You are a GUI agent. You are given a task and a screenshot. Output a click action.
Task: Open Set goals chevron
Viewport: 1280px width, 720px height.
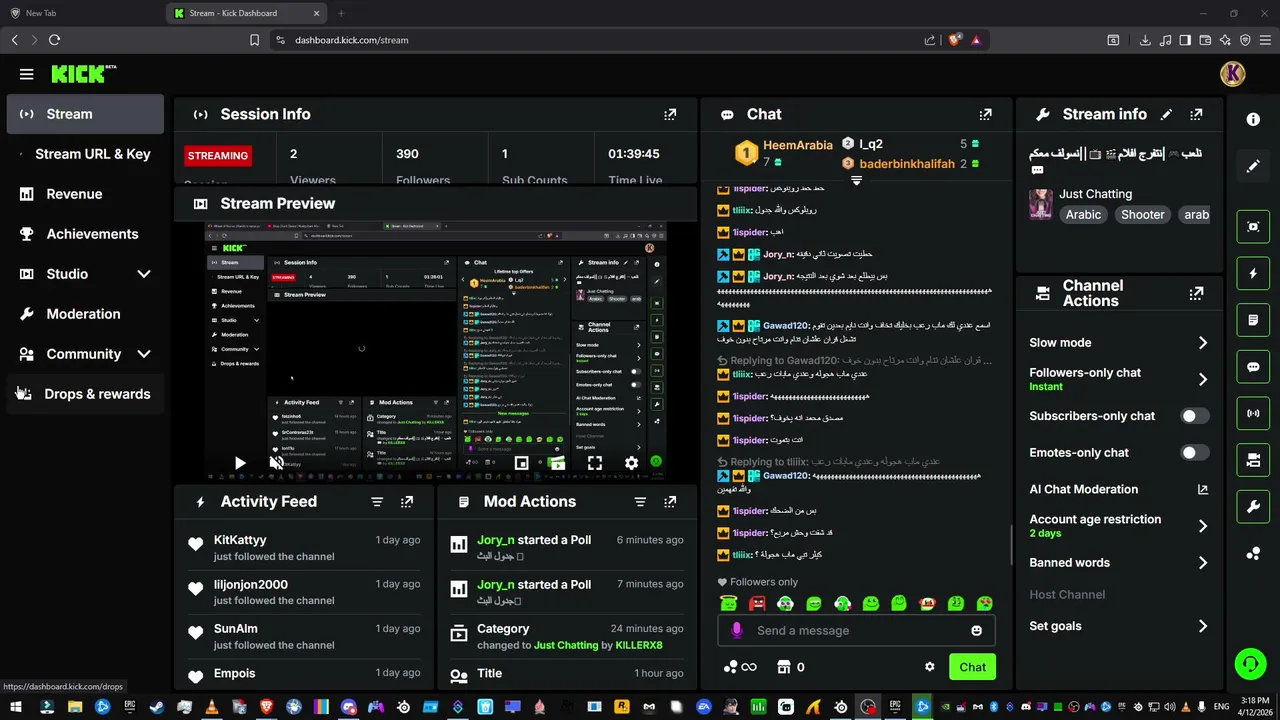[1203, 626]
